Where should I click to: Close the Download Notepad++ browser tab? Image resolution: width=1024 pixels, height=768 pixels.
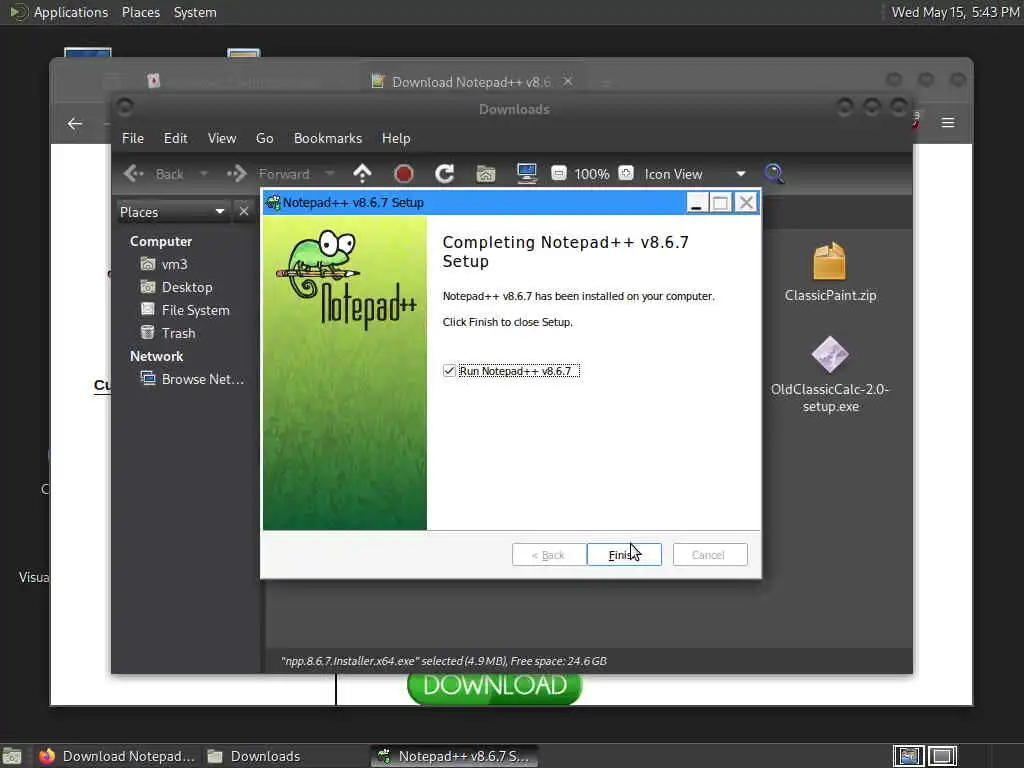click(x=568, y=81)
